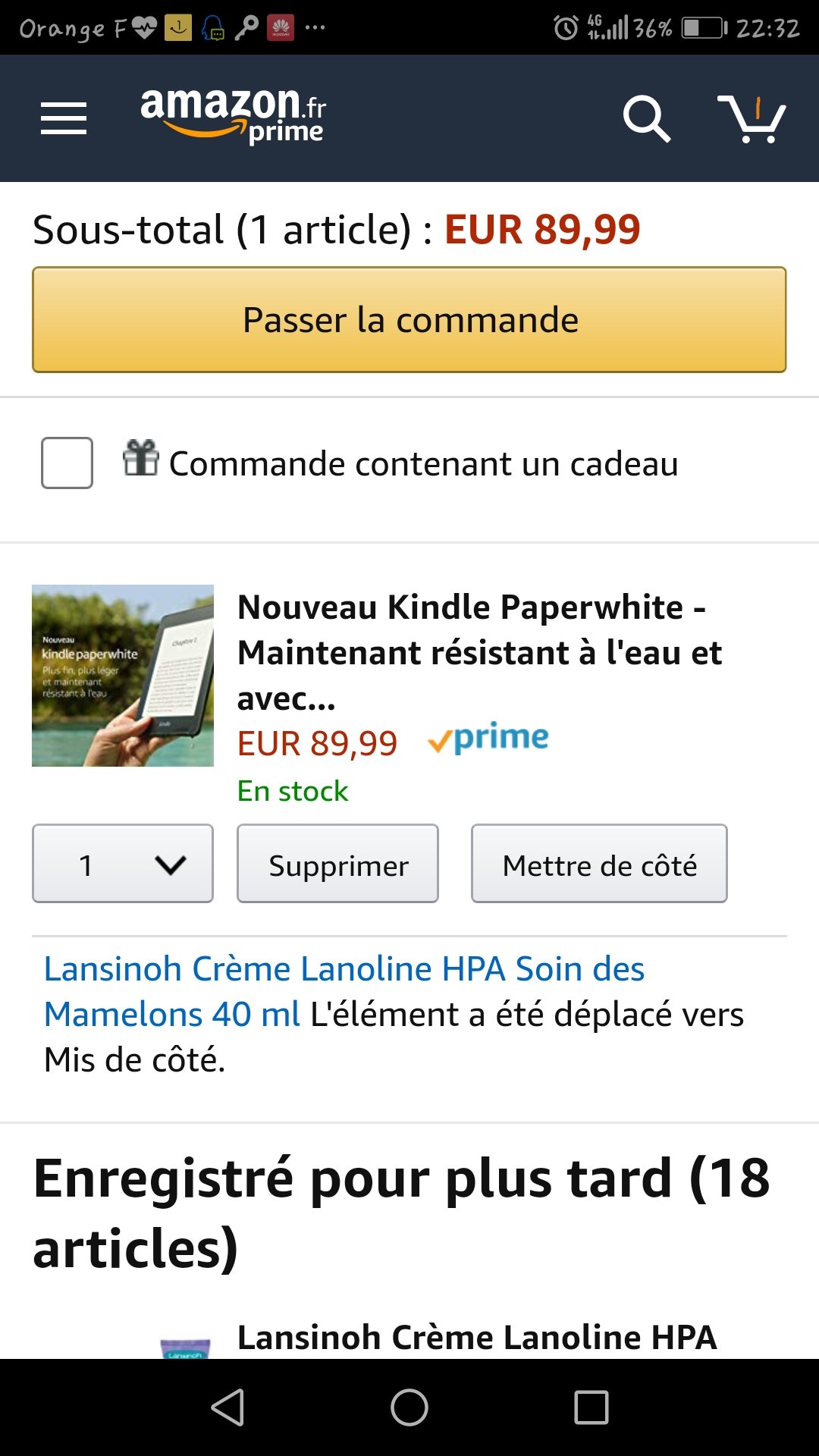Check the Commande contenant un cadeau box

67,463
